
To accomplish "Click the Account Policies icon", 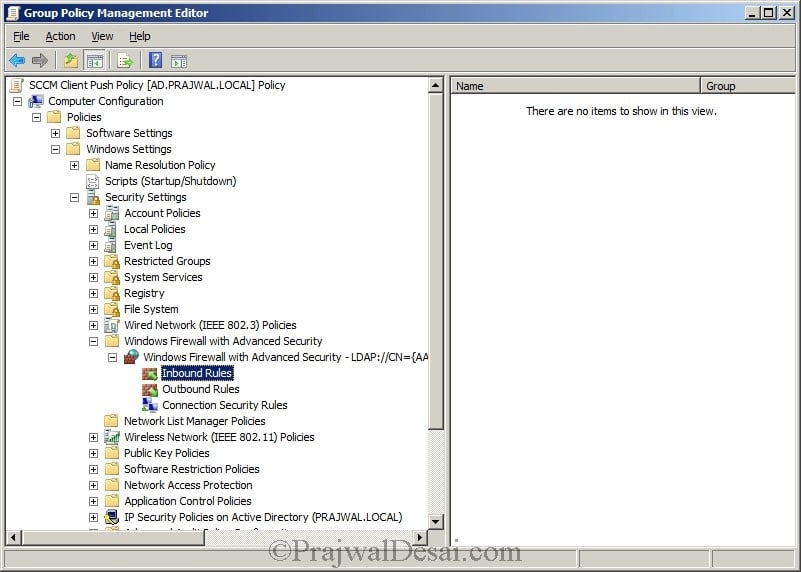I will (111, 213).
